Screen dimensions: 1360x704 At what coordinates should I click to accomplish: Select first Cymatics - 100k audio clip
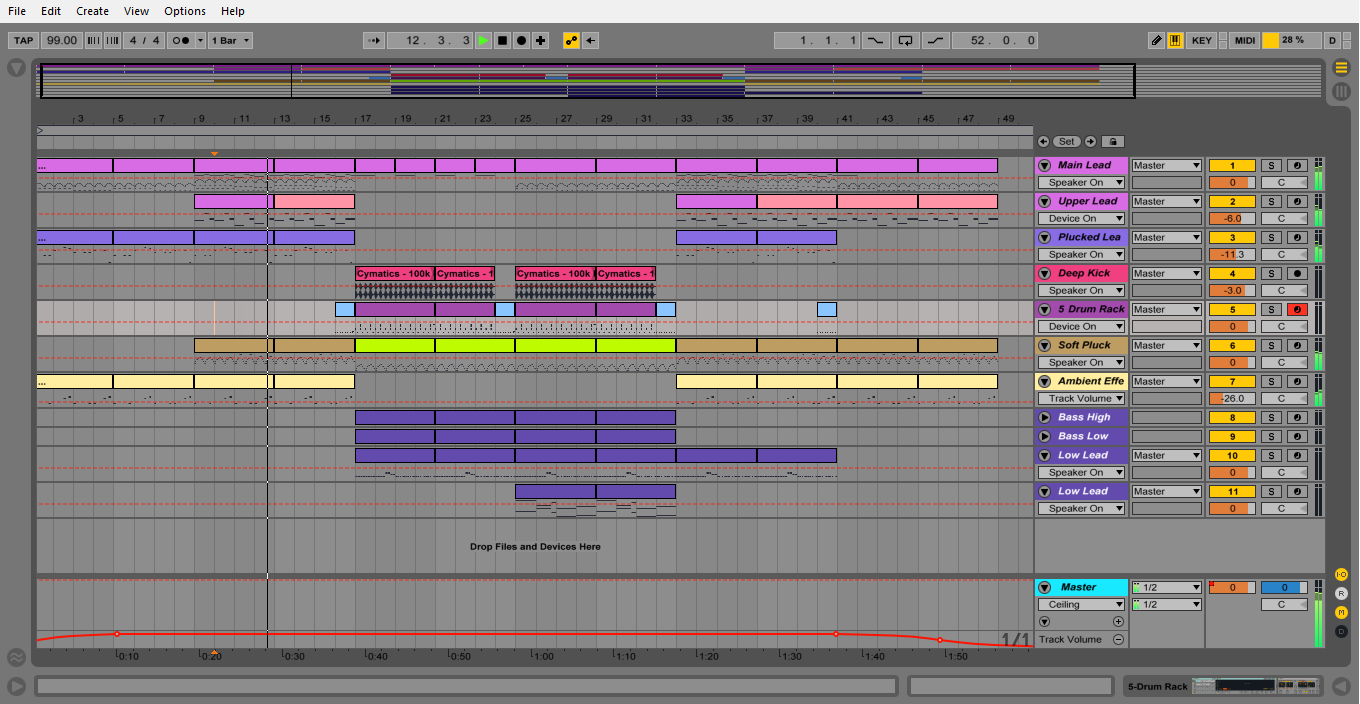[394, 273]
